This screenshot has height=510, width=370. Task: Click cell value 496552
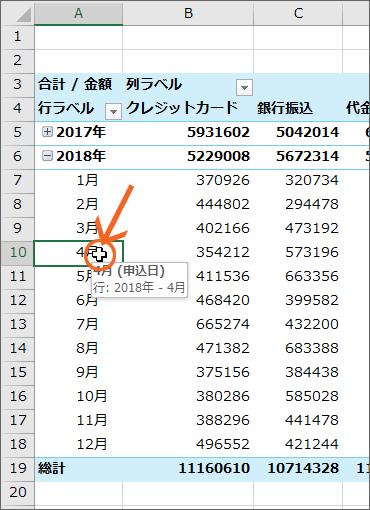pyautogui.click(x=223, y=444)
